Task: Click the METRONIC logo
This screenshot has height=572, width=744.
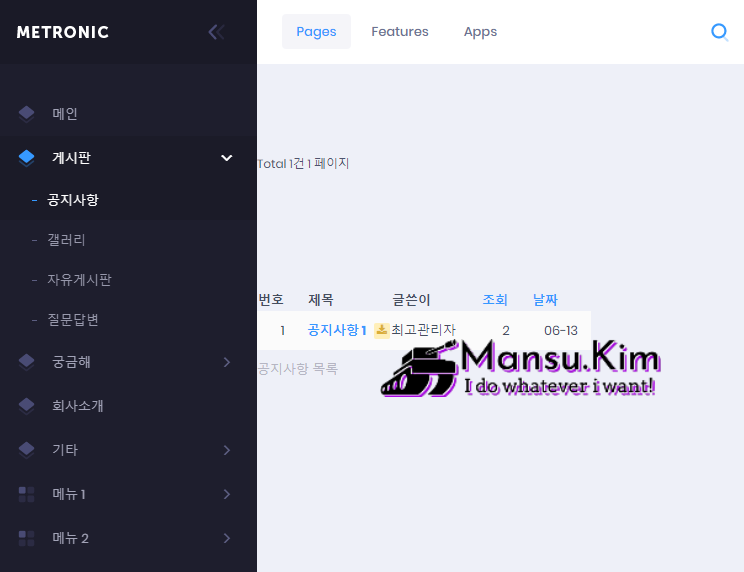Action: [x=63, y=32]
